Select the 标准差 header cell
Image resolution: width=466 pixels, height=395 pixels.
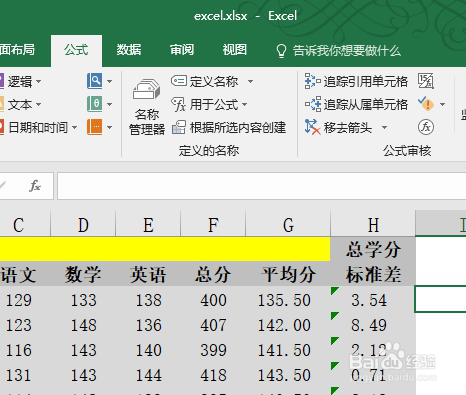coord(373,274)
